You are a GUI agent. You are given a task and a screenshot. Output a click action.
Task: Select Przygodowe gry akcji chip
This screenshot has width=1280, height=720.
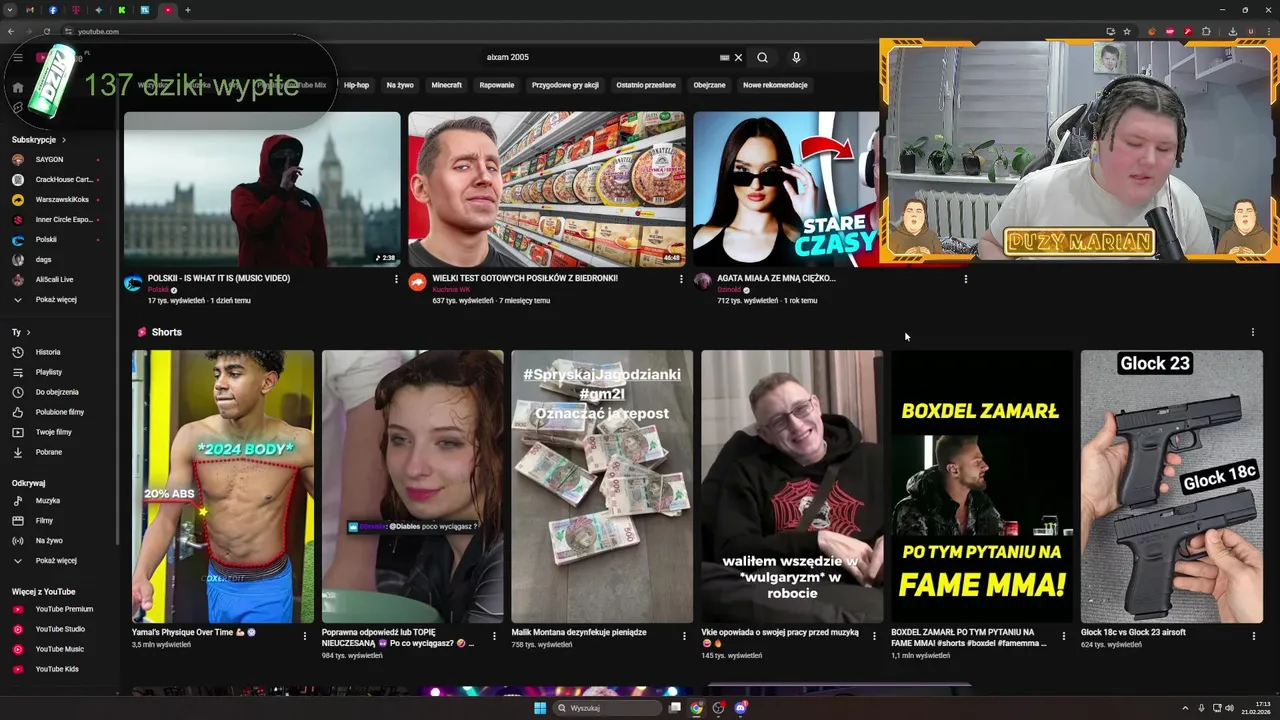[565, 85]
